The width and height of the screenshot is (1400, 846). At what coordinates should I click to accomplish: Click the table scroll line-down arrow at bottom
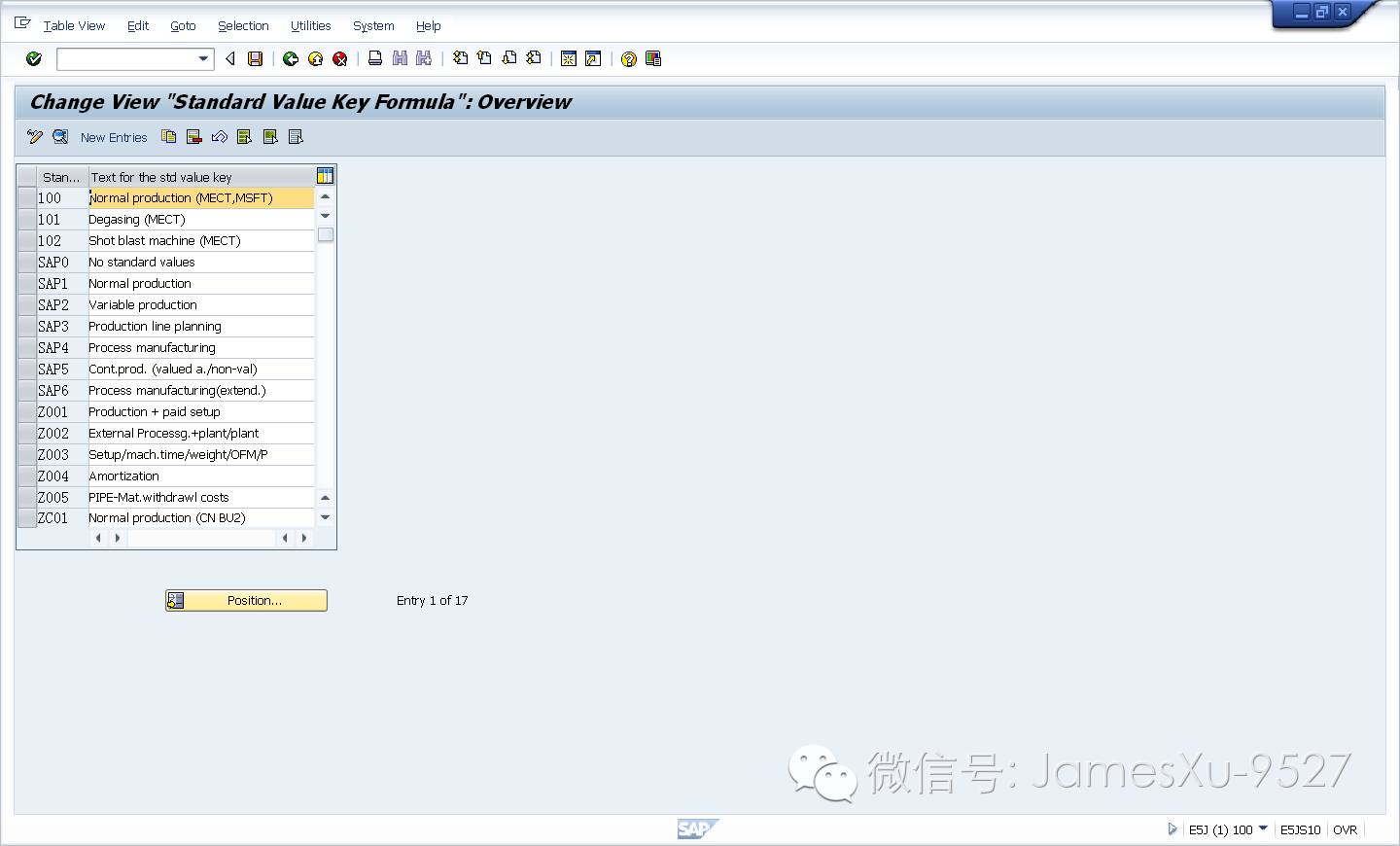pyautogui.click(x=326, y=517)
